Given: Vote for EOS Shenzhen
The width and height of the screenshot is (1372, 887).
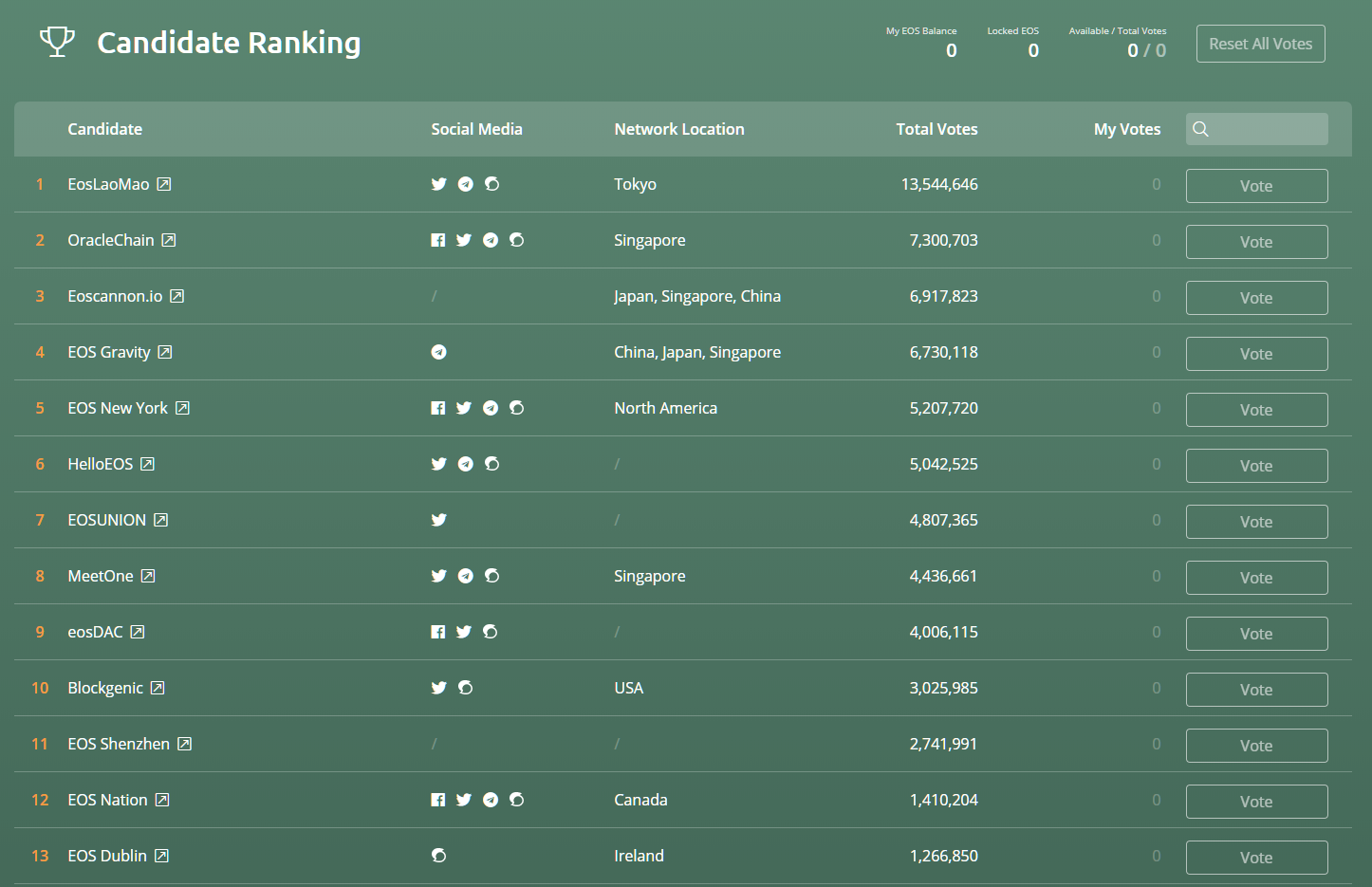Looking at the screenshot, I should [1256, 746].
